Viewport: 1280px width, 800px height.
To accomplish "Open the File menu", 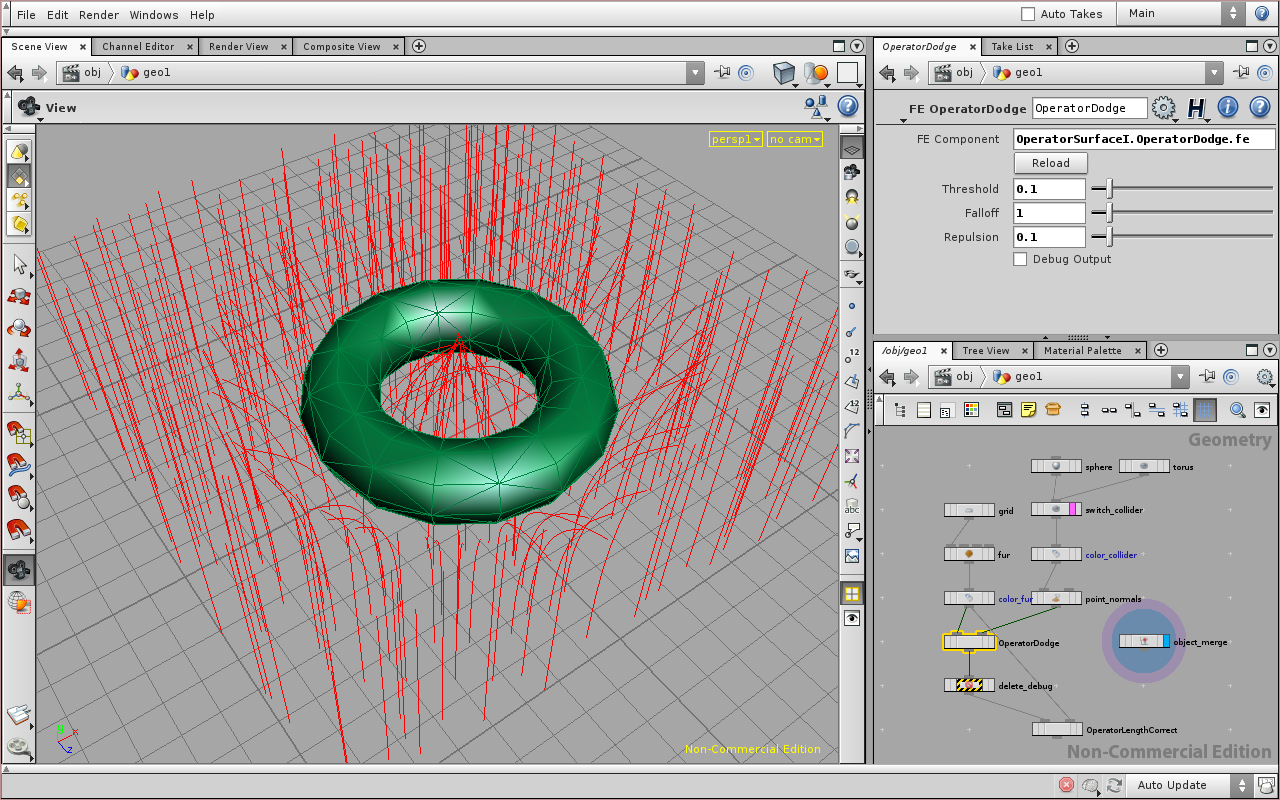I will [26, 15].
